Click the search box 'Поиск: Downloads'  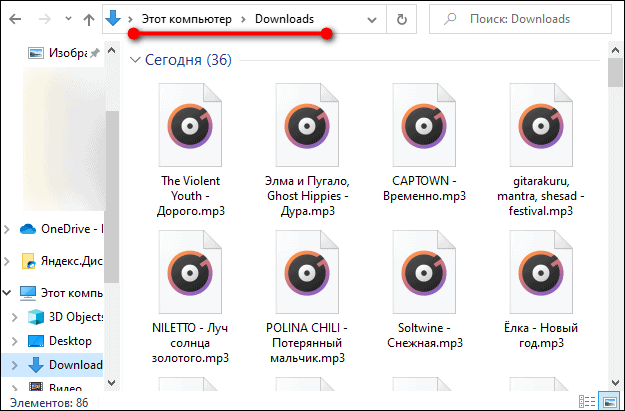tap(520, 19)
